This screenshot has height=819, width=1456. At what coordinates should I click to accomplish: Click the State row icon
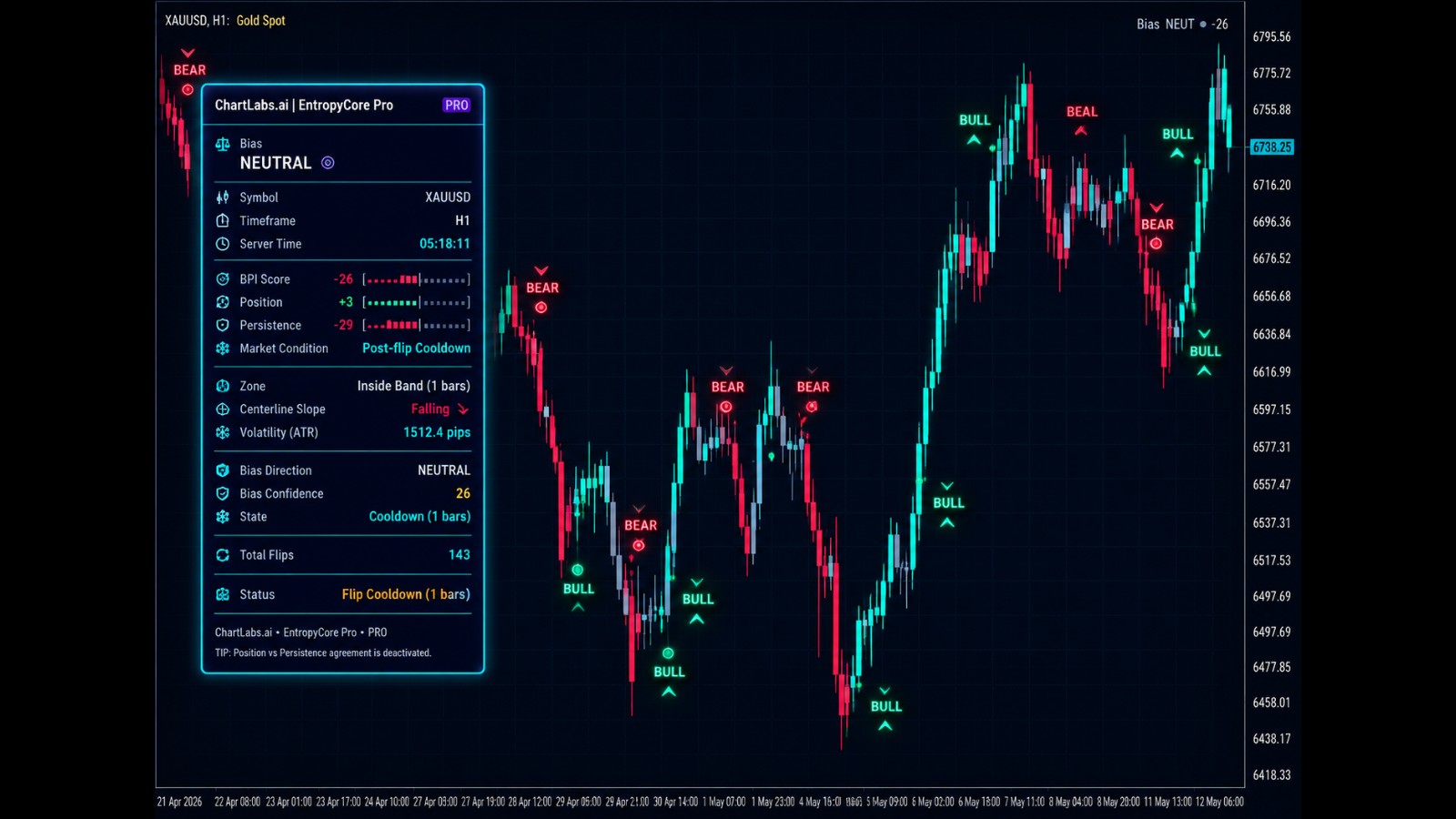pyautogui.click(x=223, y=517)
